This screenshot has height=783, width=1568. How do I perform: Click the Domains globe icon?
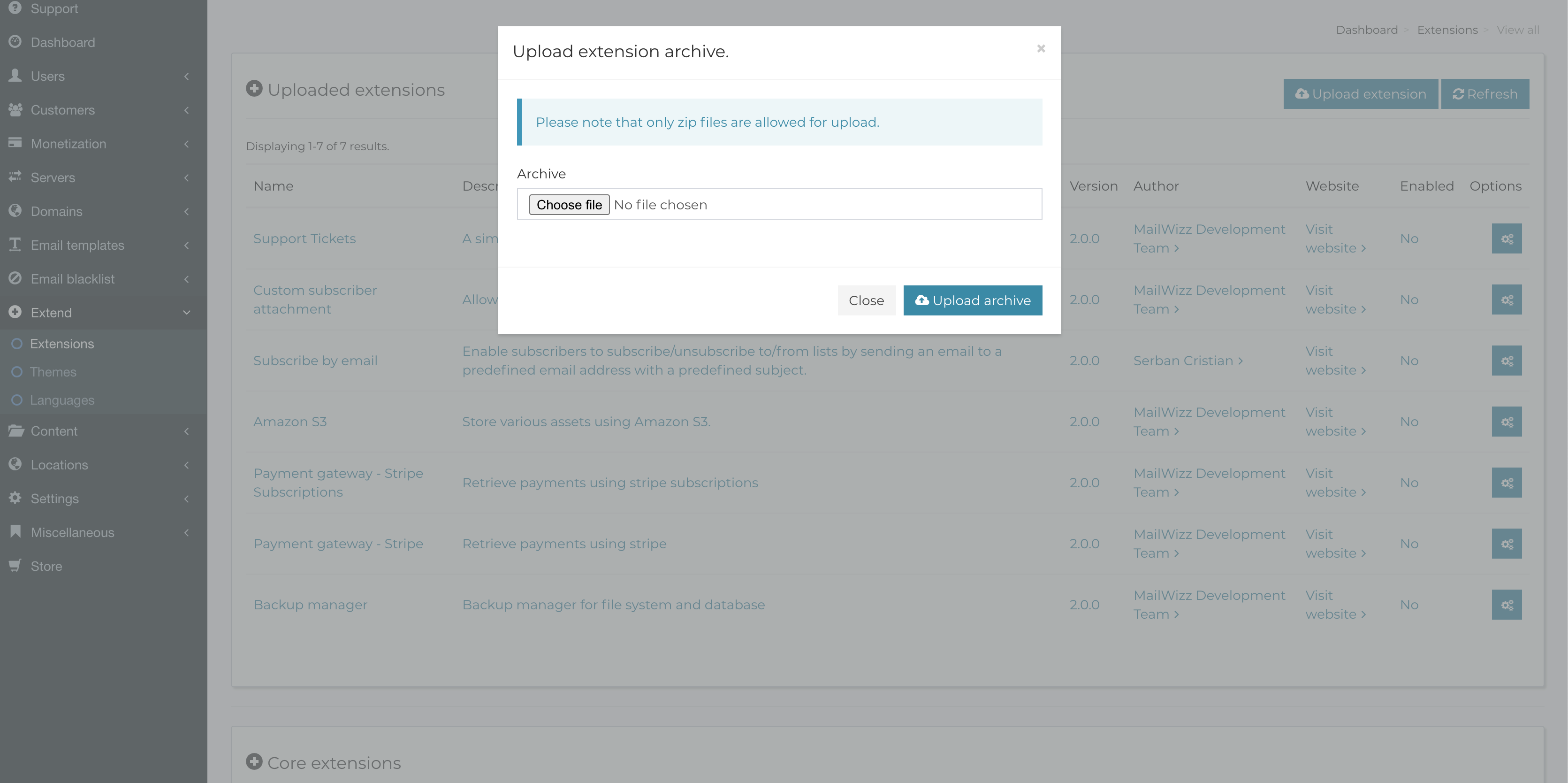point(15,211)
